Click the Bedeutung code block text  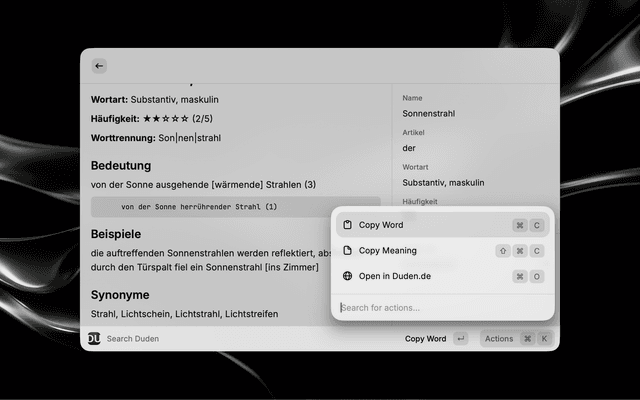(200, 207)
